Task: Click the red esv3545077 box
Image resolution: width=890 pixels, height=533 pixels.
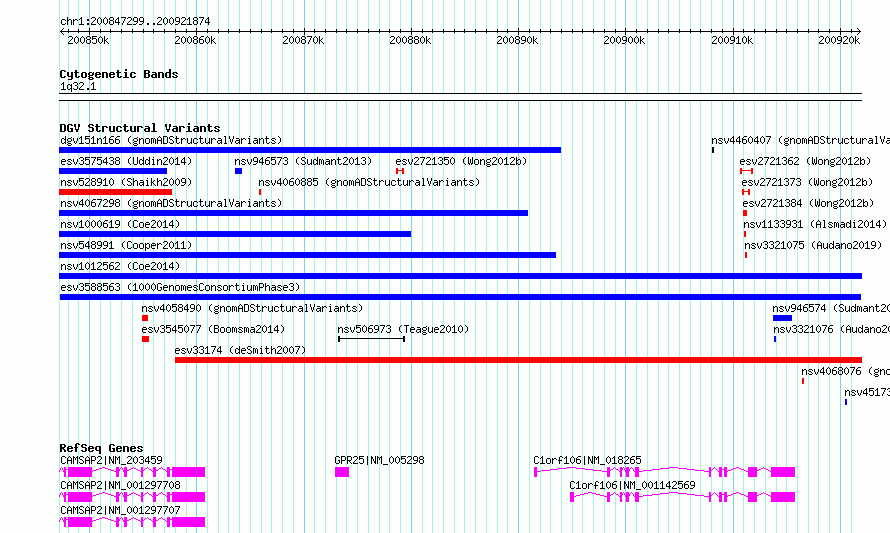Action: point(145,339)
